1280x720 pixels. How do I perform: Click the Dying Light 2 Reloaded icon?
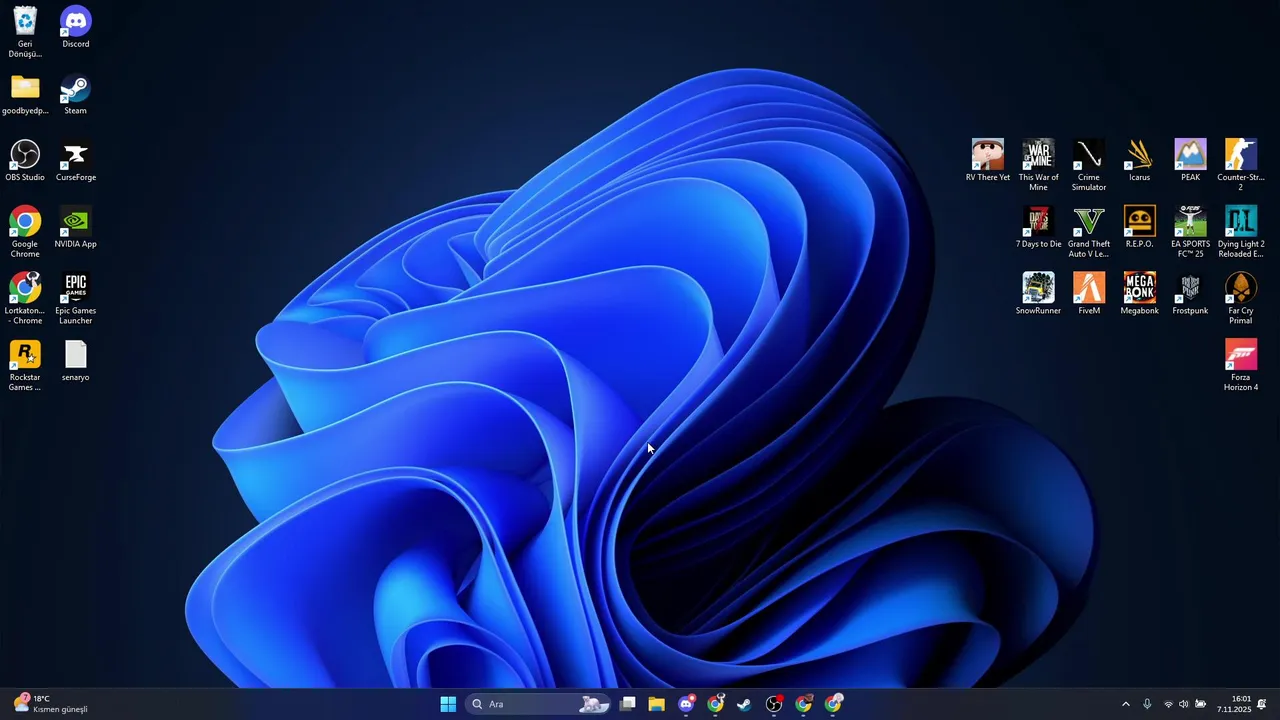click(1241, 232)
